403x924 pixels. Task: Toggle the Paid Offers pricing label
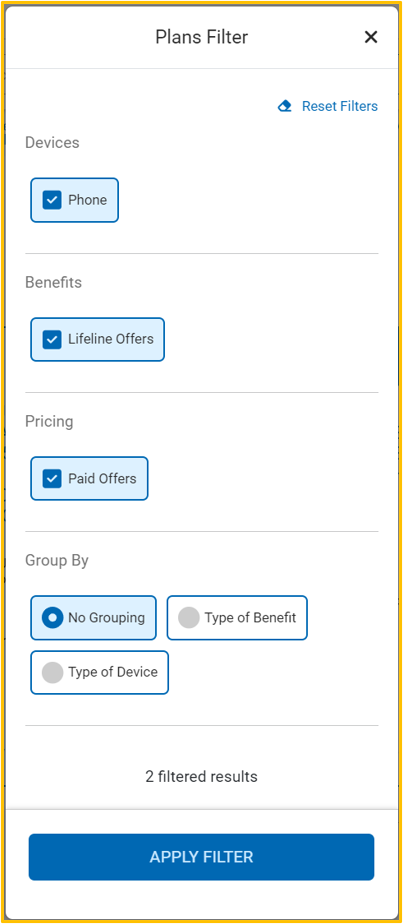pyautogui.click(x=103, y=478)
